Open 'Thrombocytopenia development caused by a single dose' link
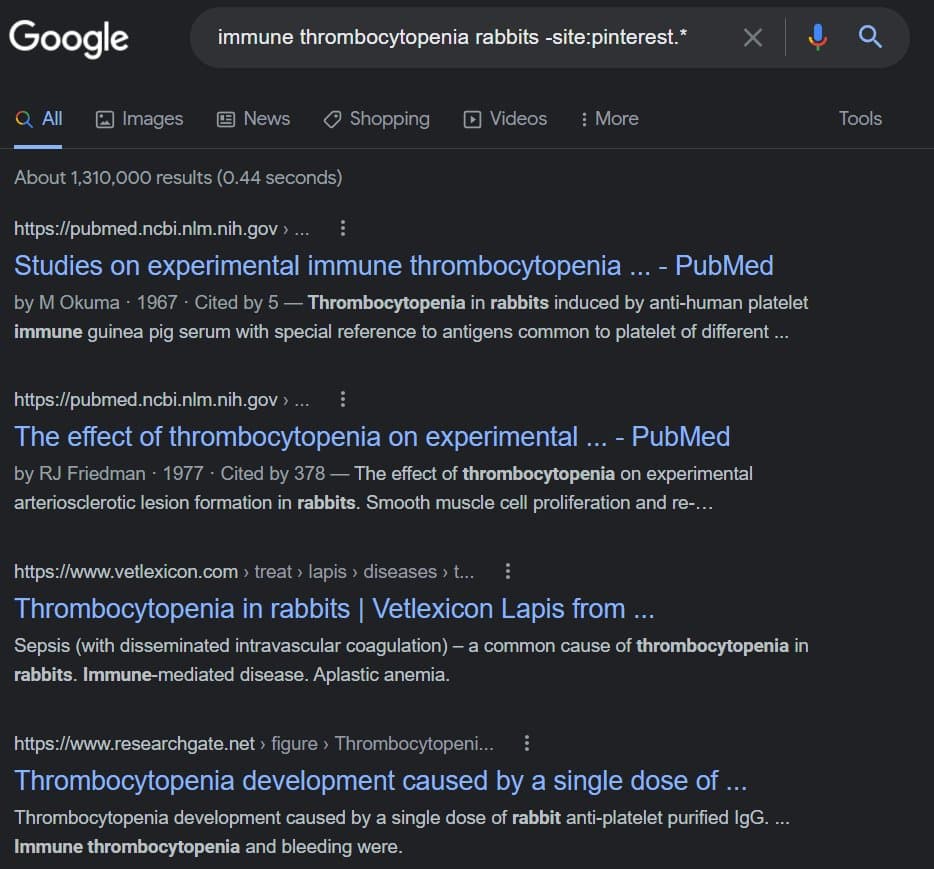This screenshot has width=934, height=869. (380, 781)
